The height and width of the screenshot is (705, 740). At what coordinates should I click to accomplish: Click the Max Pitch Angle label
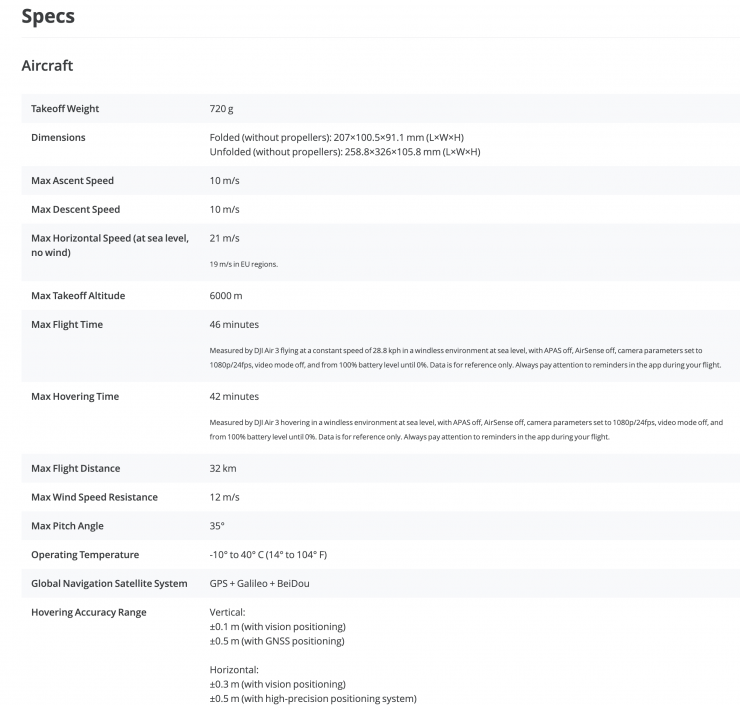67,526
